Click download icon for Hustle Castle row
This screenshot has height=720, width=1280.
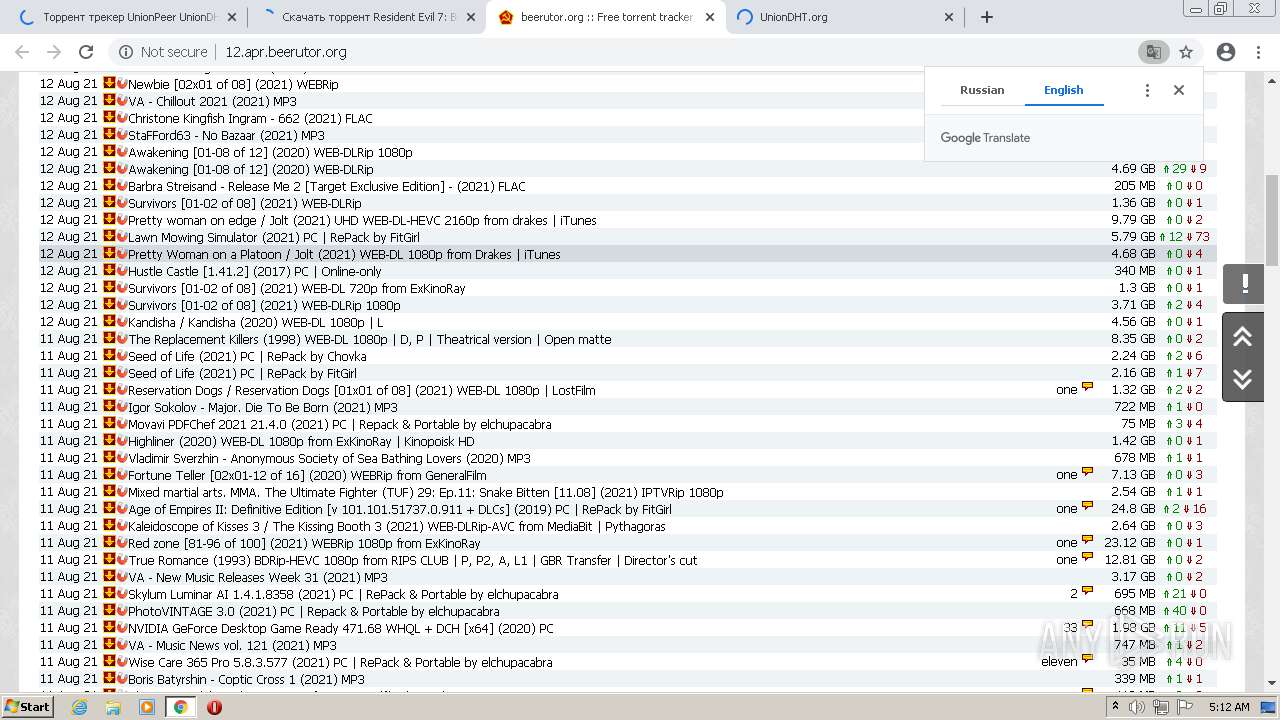click(x=109, y=271)
